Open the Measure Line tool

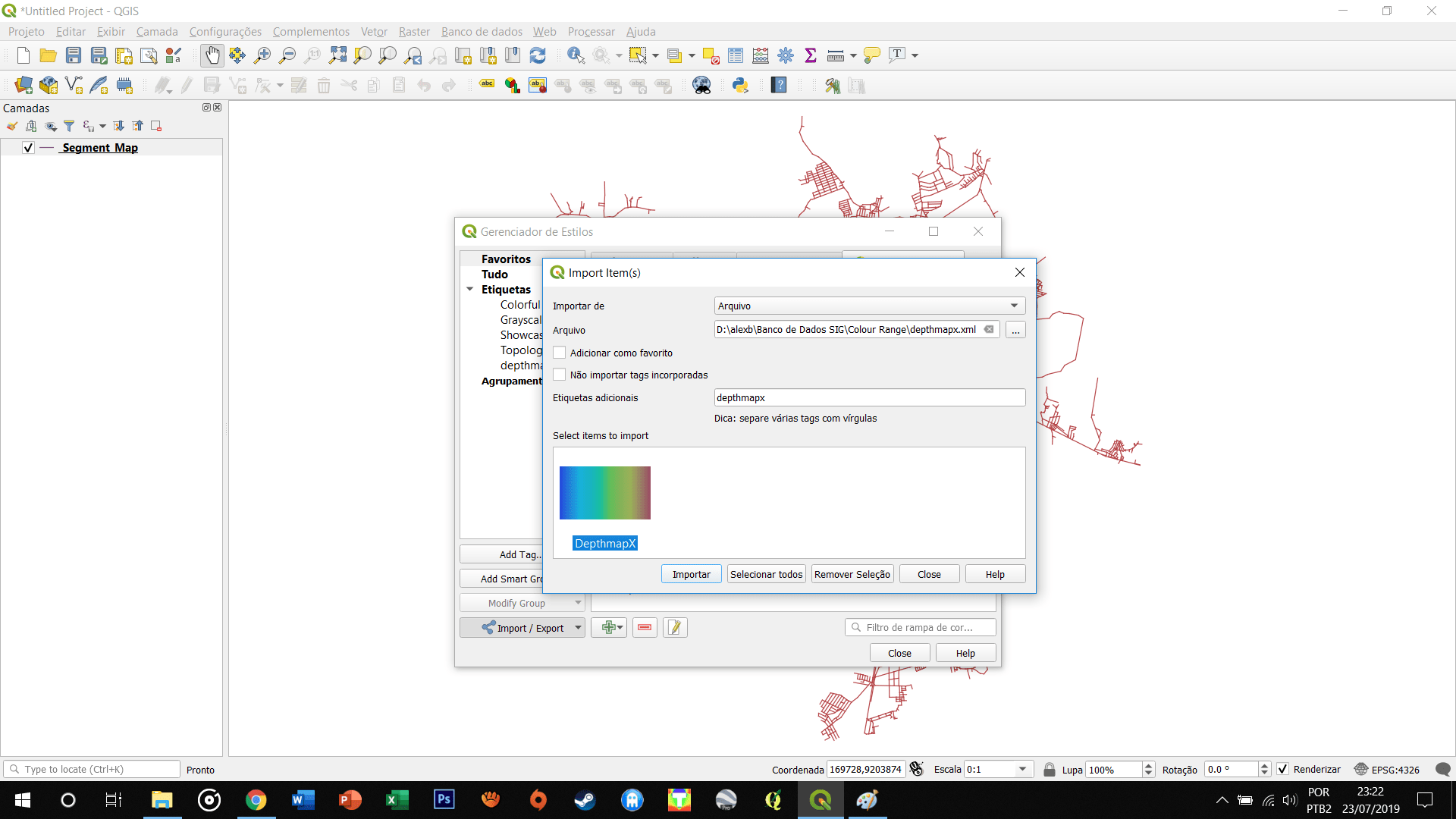point(834,55)
